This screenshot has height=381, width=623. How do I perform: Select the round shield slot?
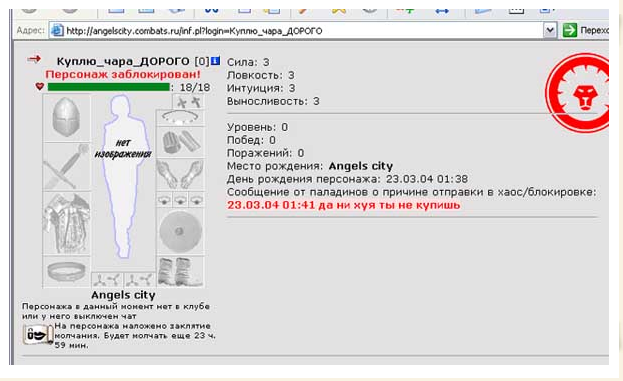(x=180, y=231)
